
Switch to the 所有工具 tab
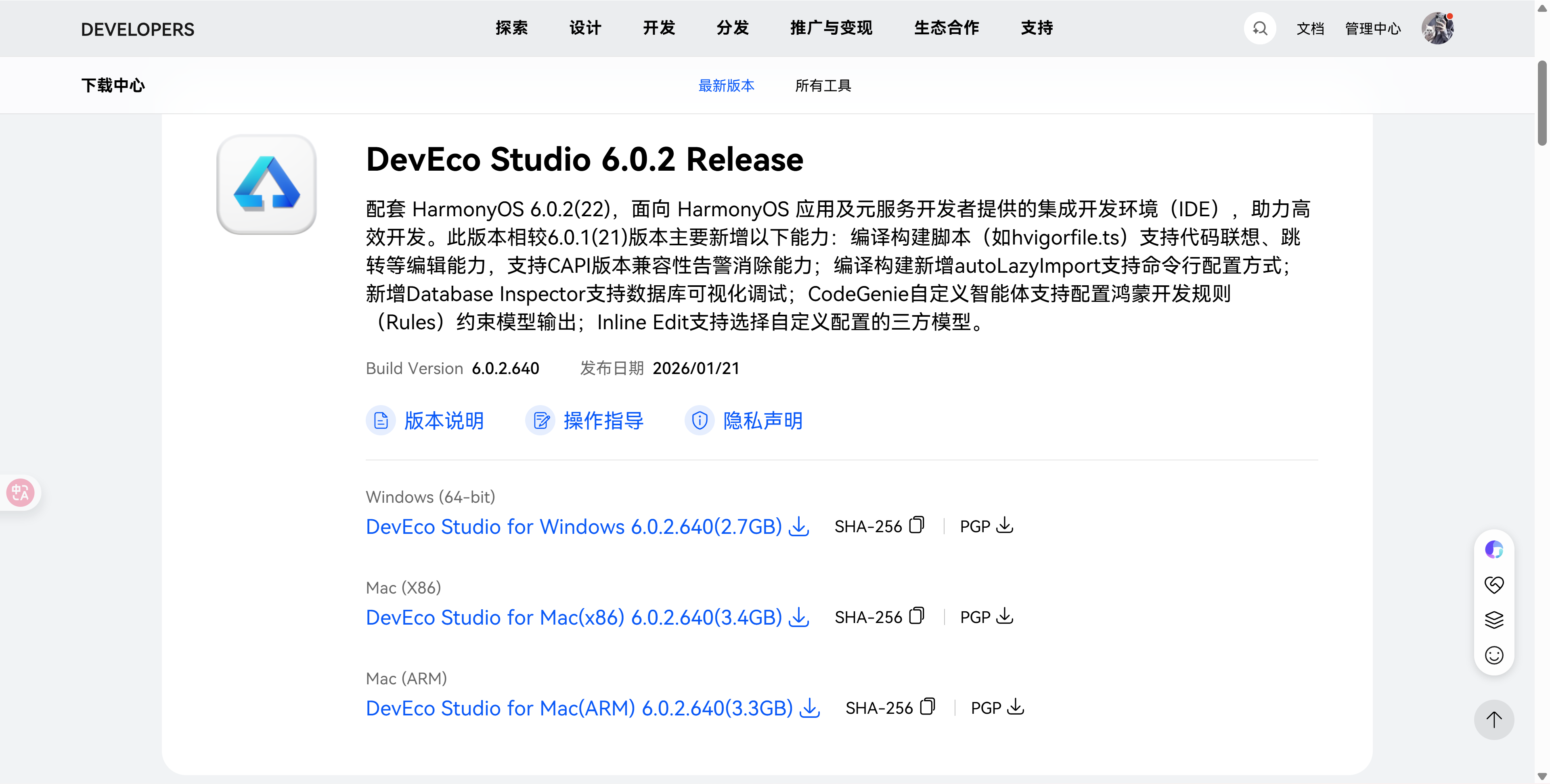tap(823, 86)
